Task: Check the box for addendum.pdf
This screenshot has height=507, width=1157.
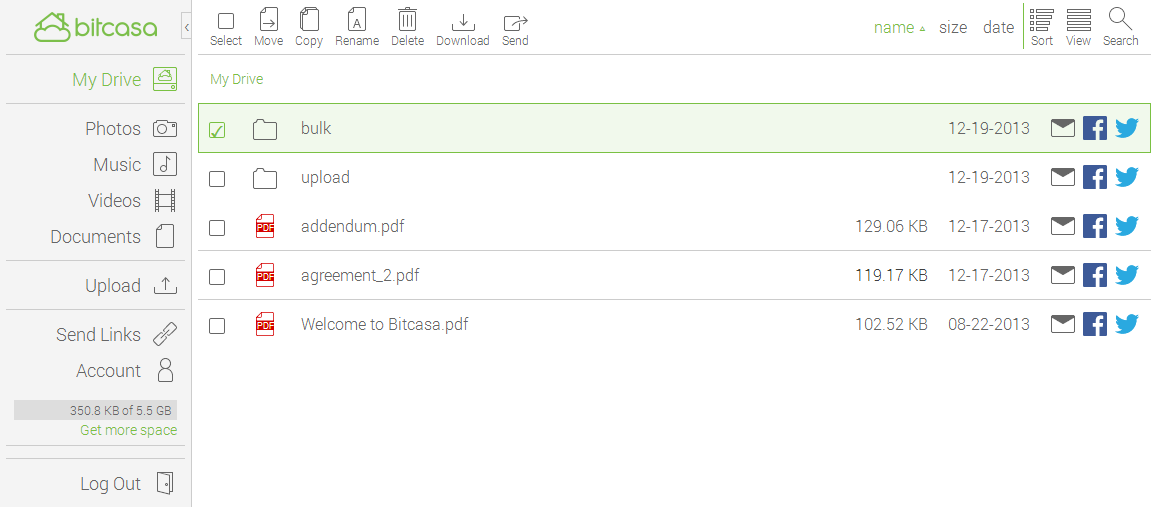Action: pyautogui.click(x=217, y=228)
